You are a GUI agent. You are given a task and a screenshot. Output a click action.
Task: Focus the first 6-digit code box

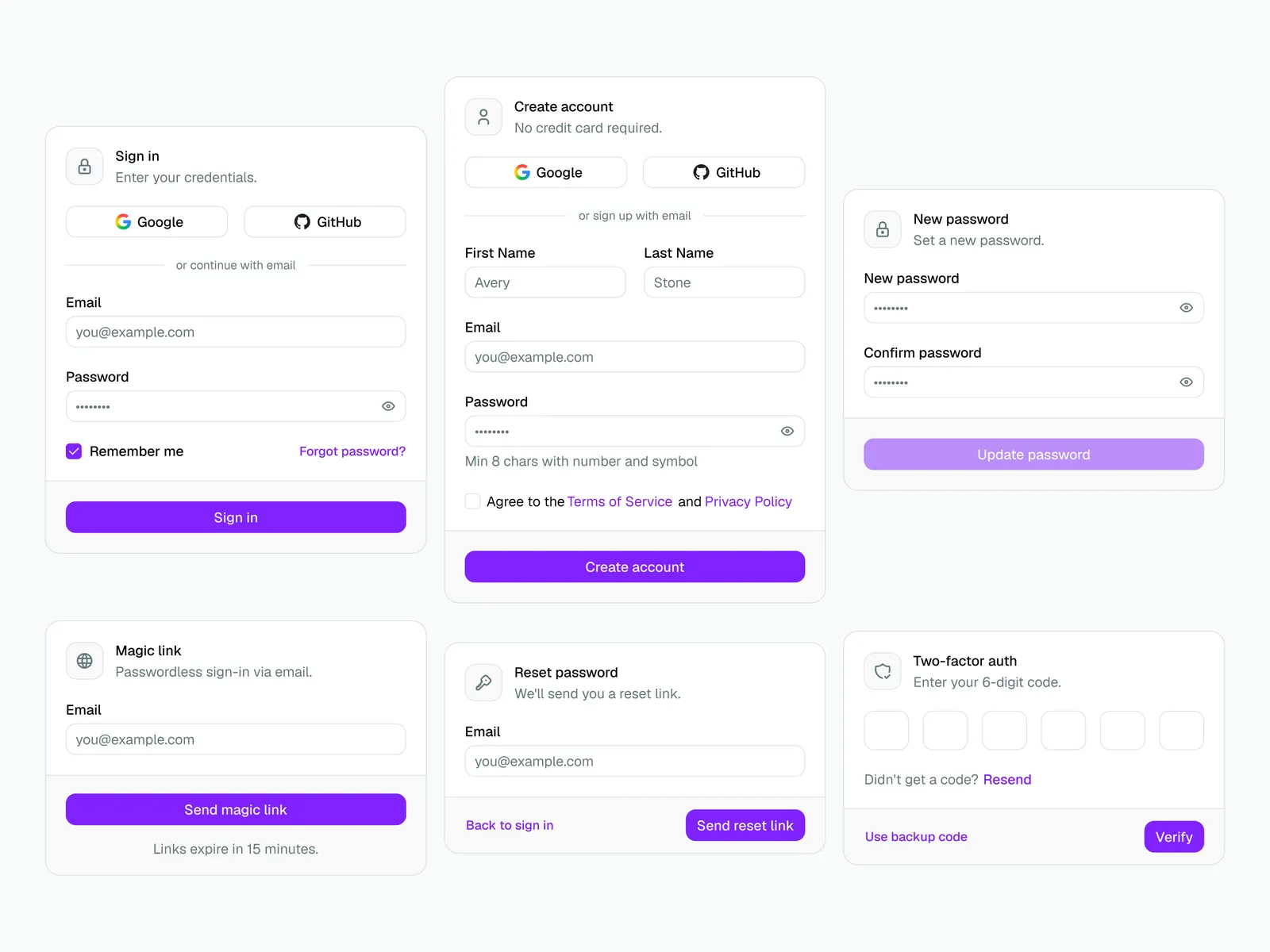[x=886, y=731]
